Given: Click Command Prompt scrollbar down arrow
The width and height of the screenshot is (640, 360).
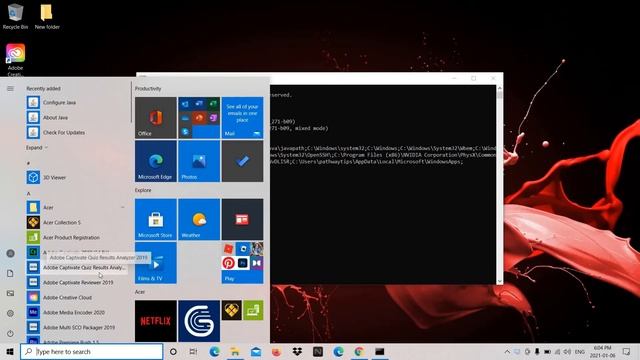Looking at the screenshot, I should click(x=499, y=281).
